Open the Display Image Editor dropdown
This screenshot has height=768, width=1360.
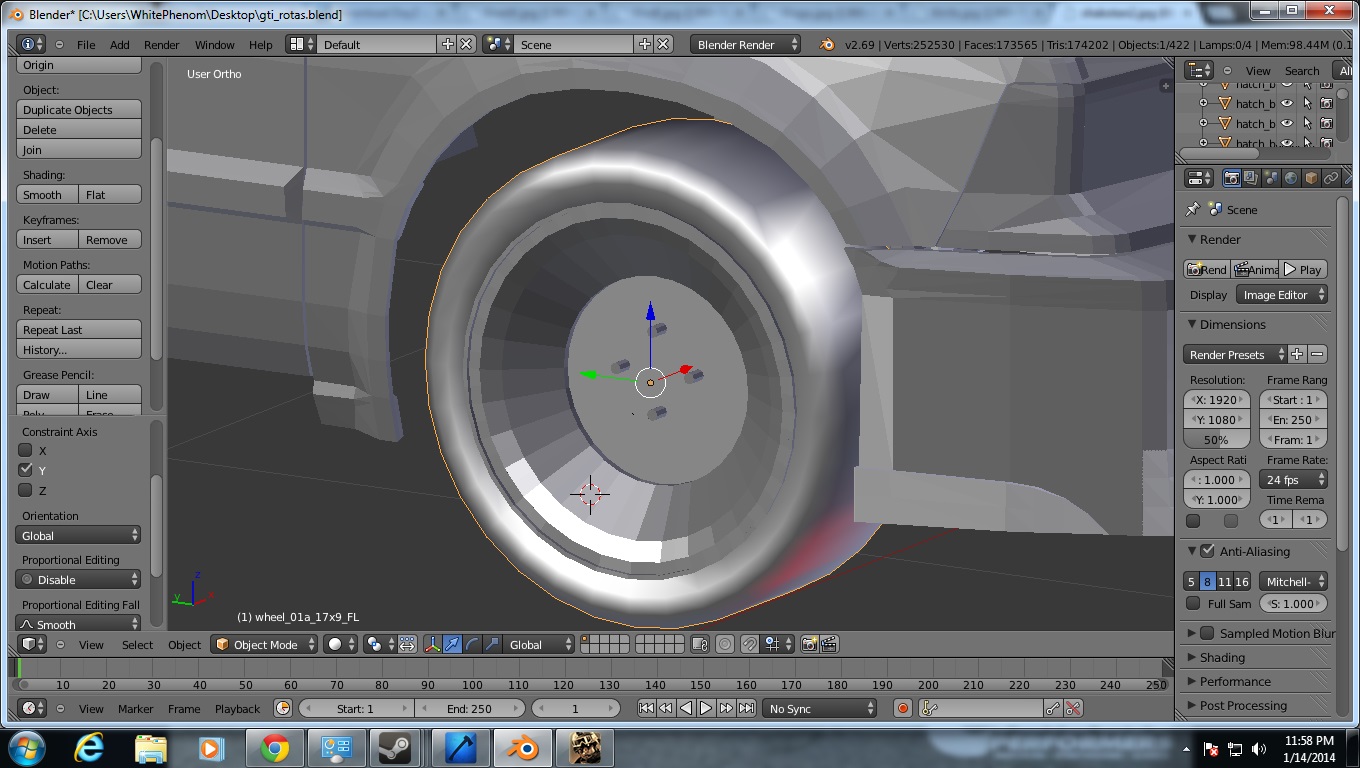click(1282, 295)
